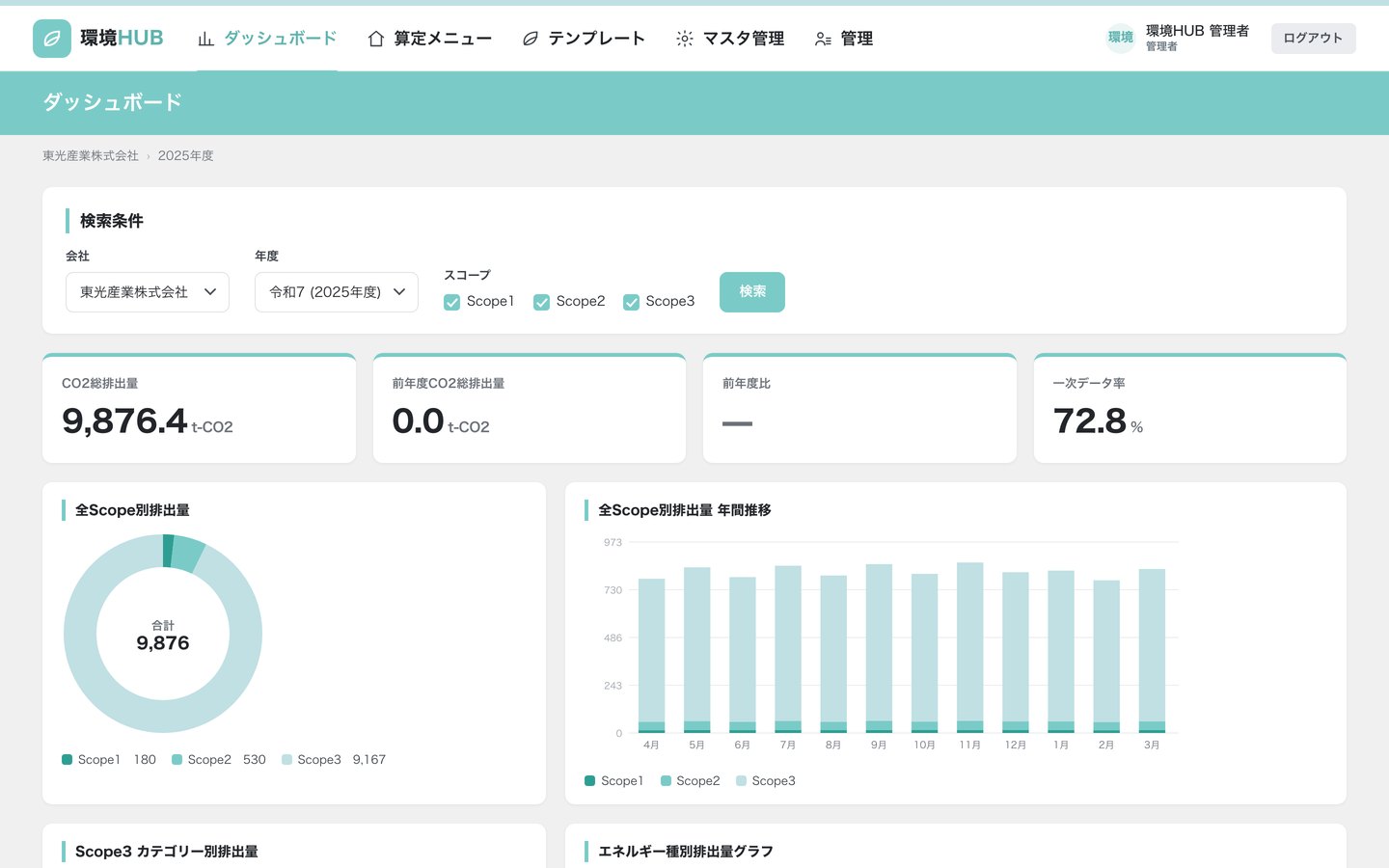Click the Scope3 カテゴリー別排出量 heading

tap(167, 852)
